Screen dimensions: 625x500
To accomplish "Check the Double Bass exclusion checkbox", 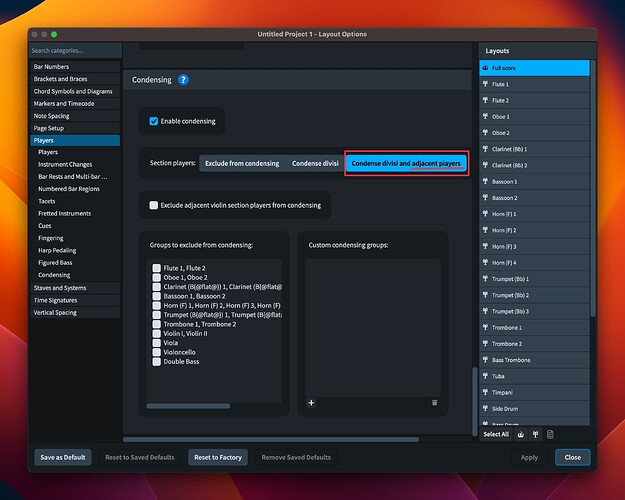I will 157,362.
